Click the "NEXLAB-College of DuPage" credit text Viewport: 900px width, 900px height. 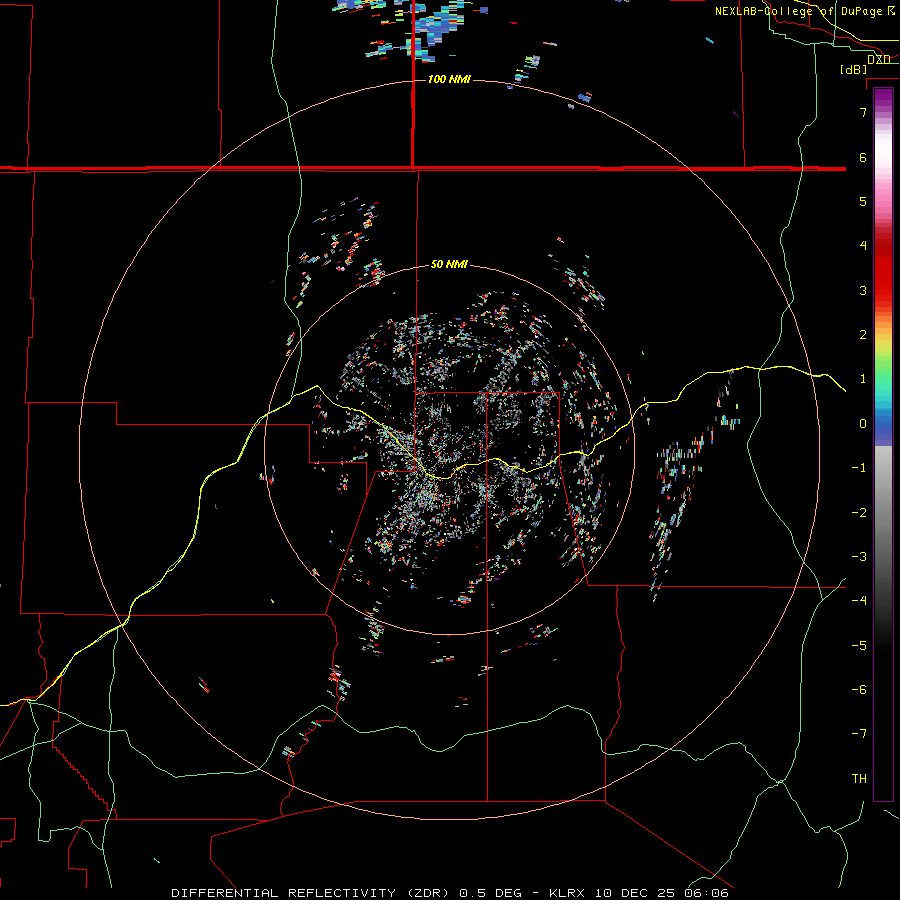pos(800,11)
